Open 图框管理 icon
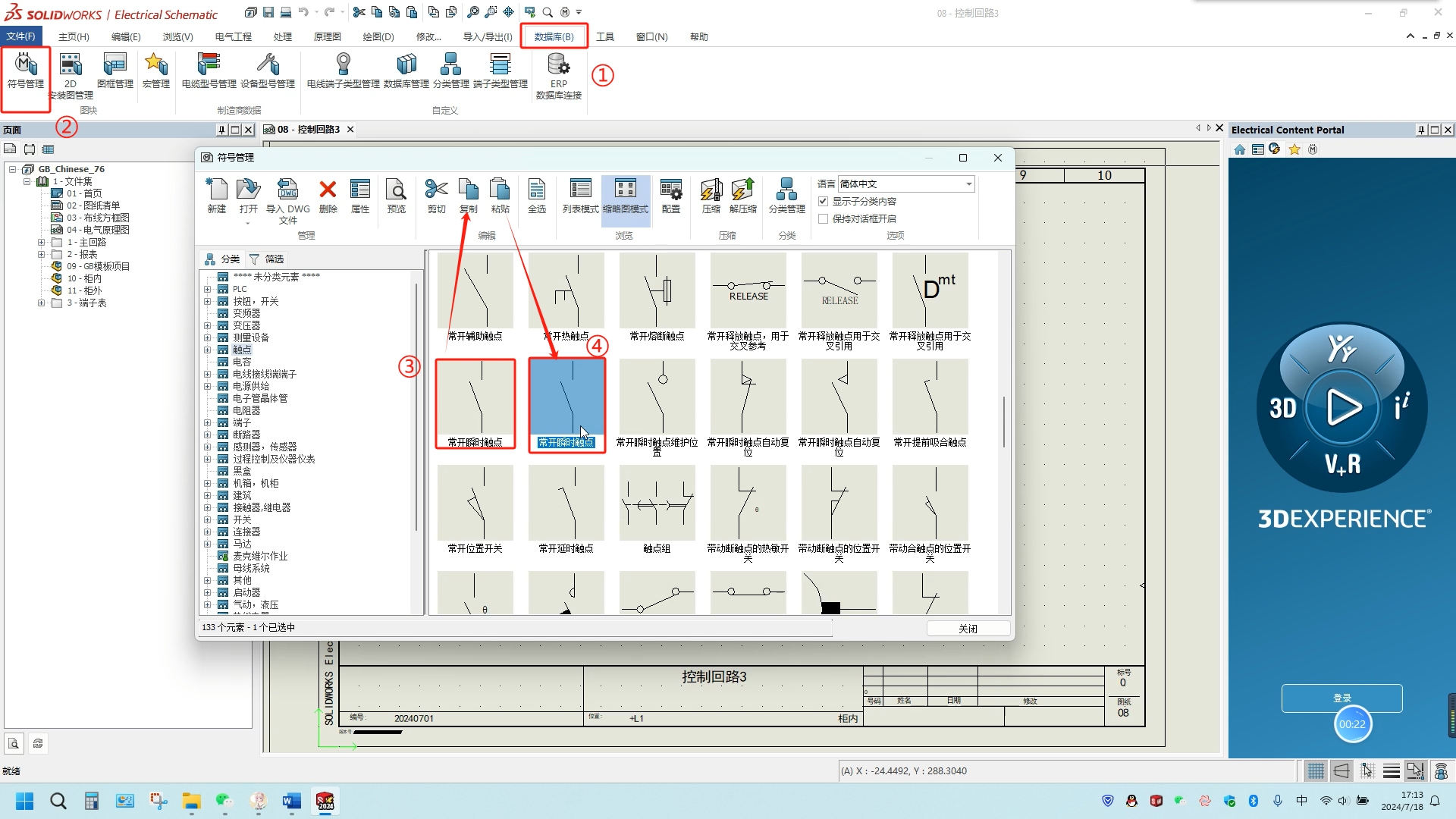This screenshot has width=1456, height=819. (x=115, y=71)
